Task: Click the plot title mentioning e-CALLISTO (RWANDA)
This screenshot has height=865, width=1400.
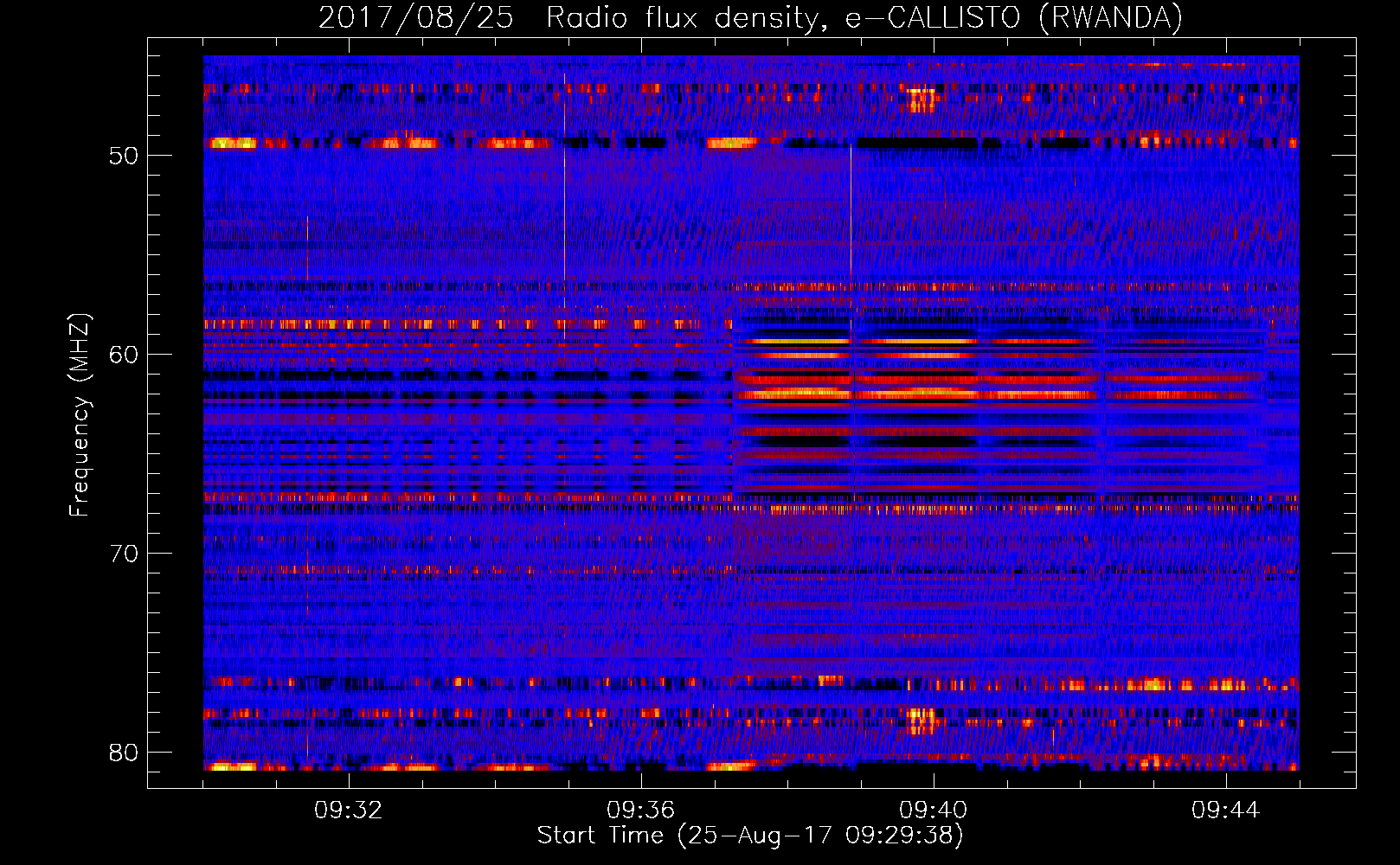Action: coord(751,17)
